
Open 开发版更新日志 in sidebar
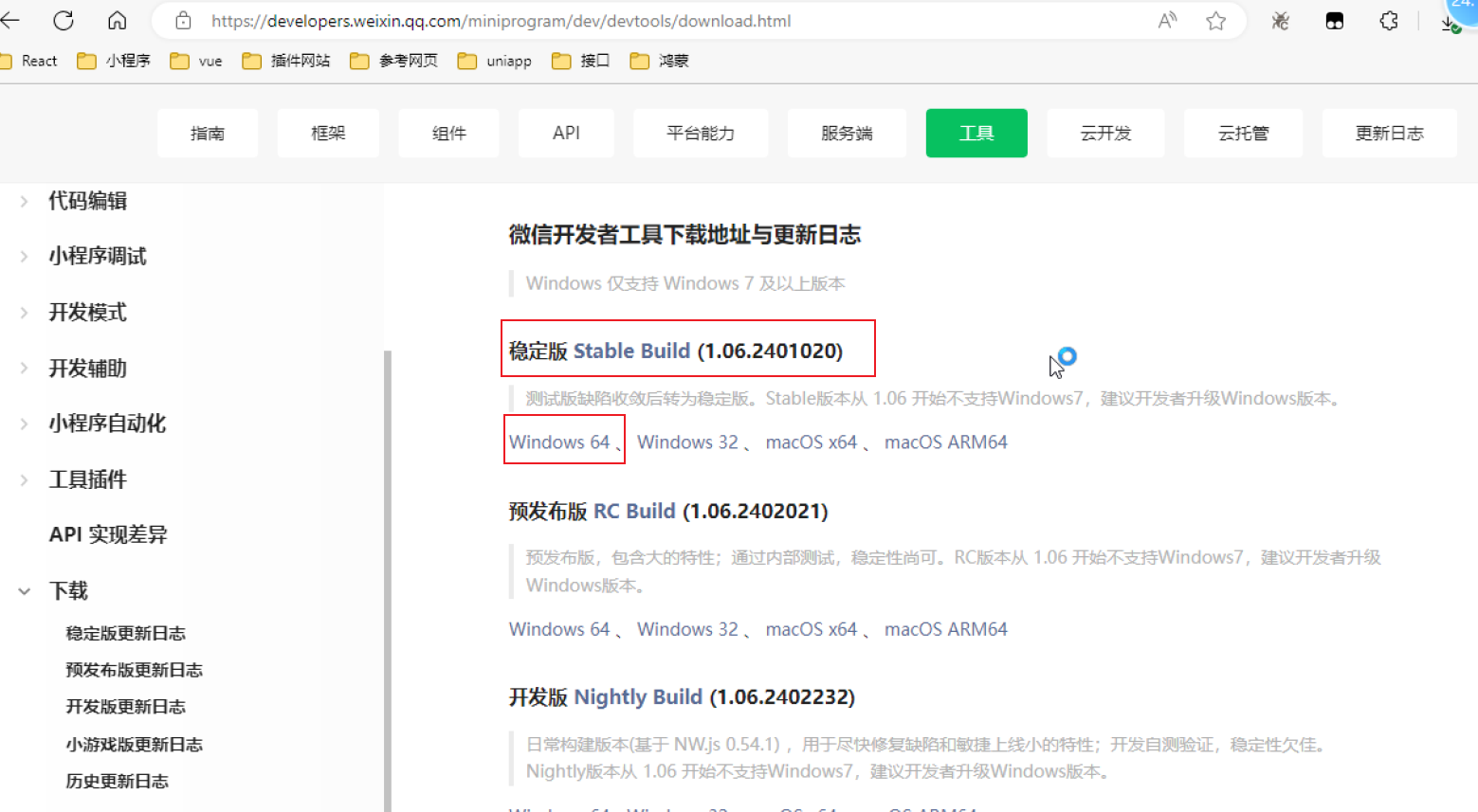pyautogui.click(x=125, y=707)
